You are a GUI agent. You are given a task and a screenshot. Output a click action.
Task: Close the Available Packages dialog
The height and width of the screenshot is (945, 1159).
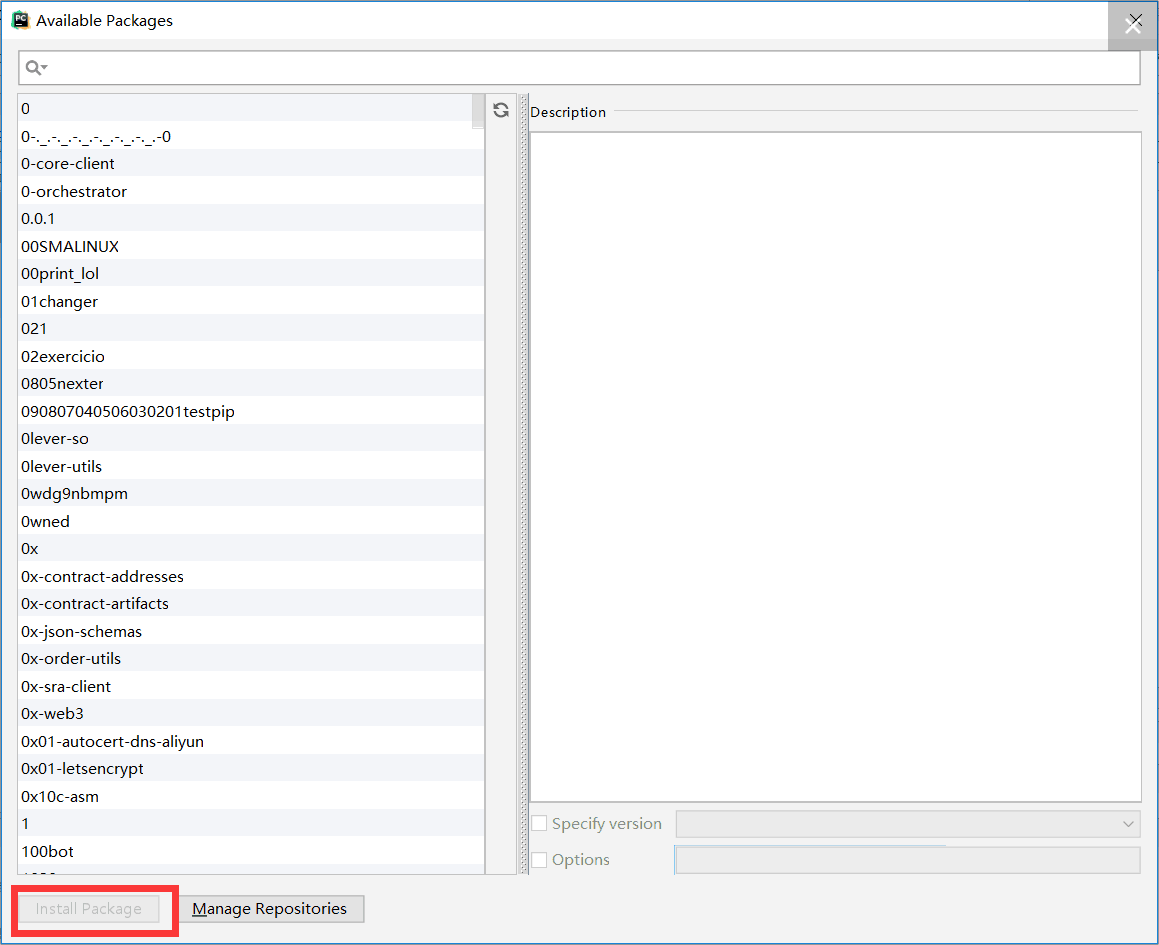pos(1133,24)
